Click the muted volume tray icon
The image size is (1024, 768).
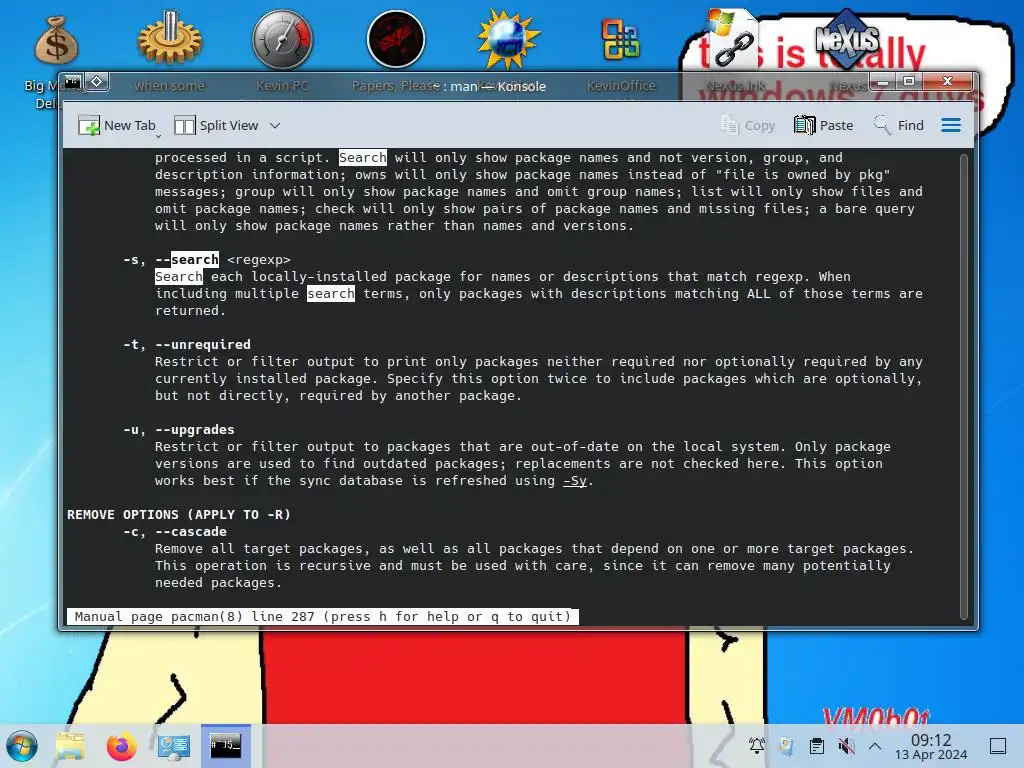(846, 746)
